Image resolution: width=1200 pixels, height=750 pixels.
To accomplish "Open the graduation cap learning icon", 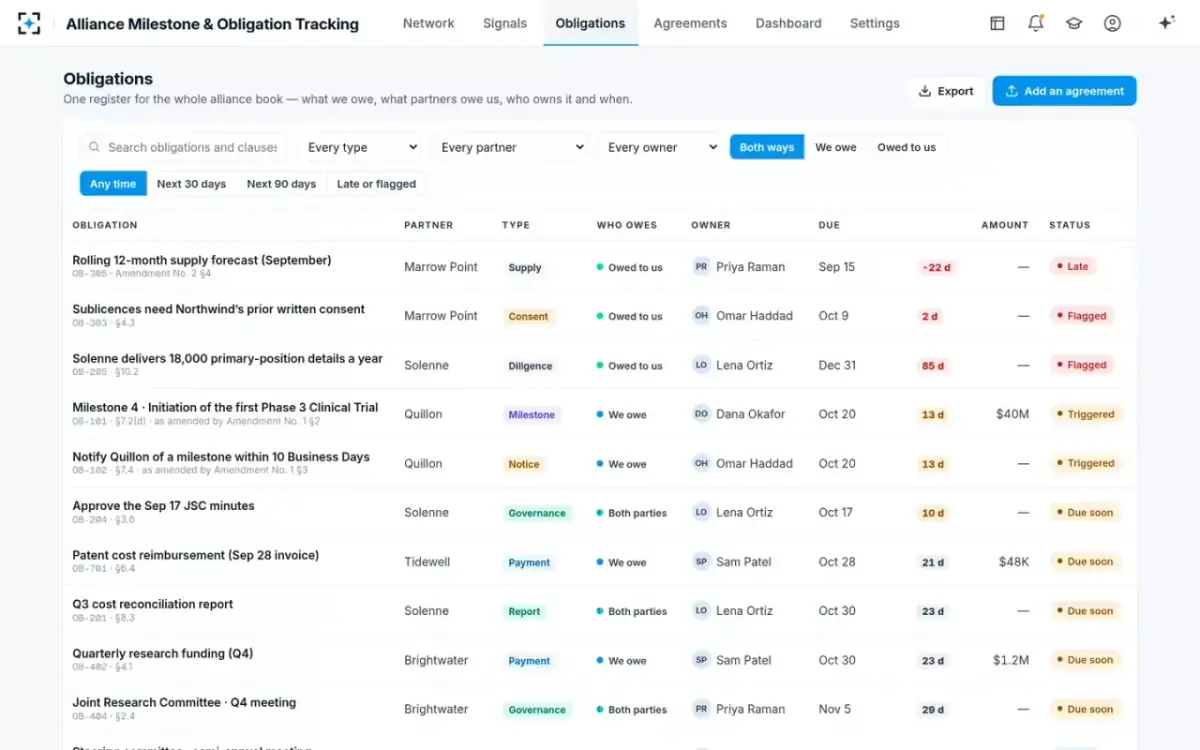I will (x=1074, y=23).
